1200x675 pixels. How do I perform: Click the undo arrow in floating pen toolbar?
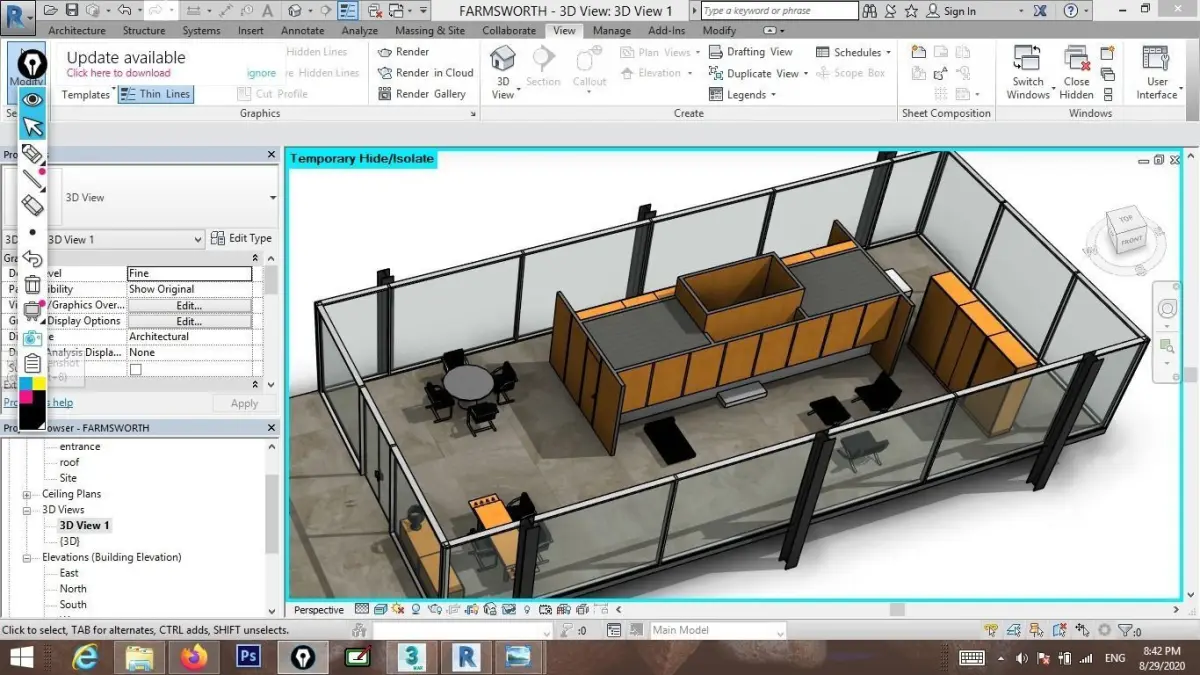(33, 260)
